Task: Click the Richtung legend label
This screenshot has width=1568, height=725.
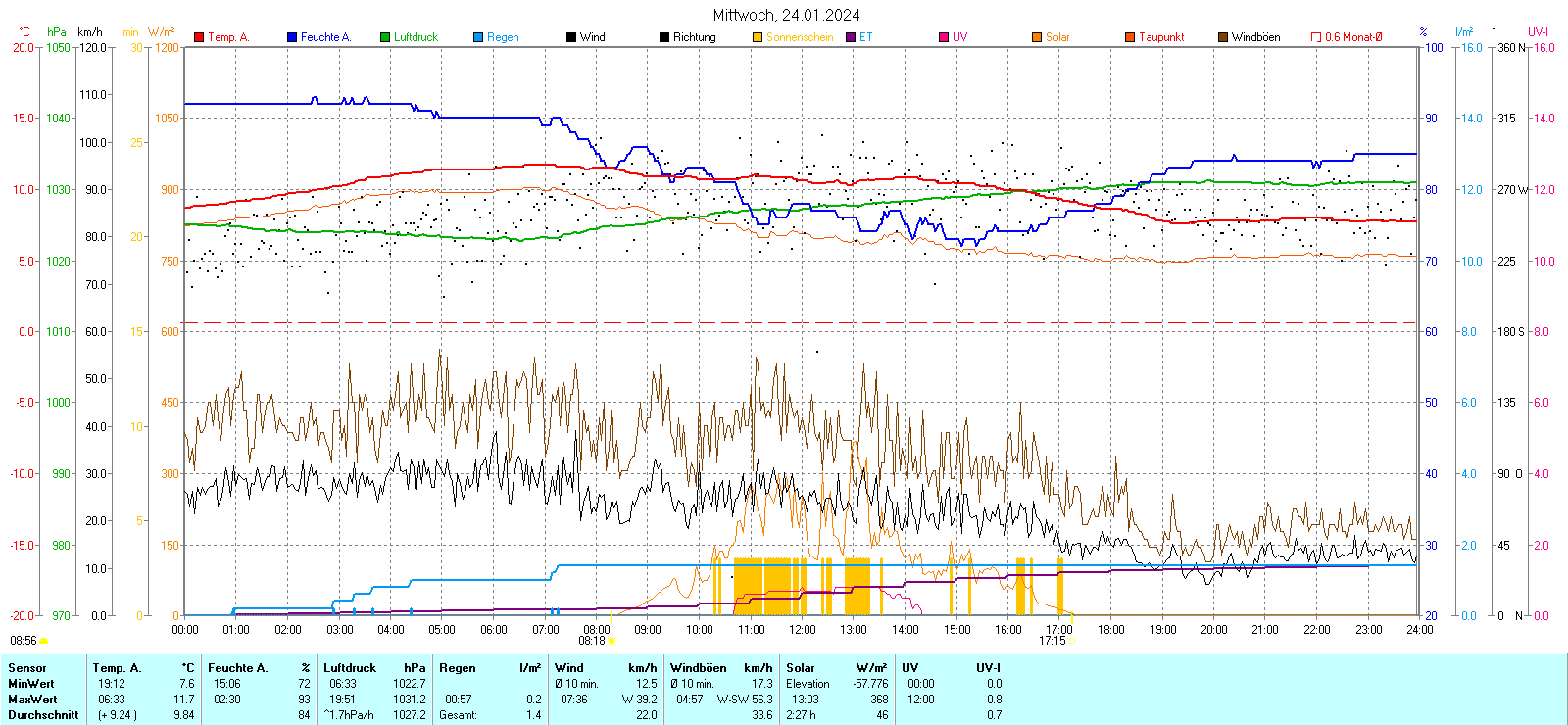Action: 694,37
